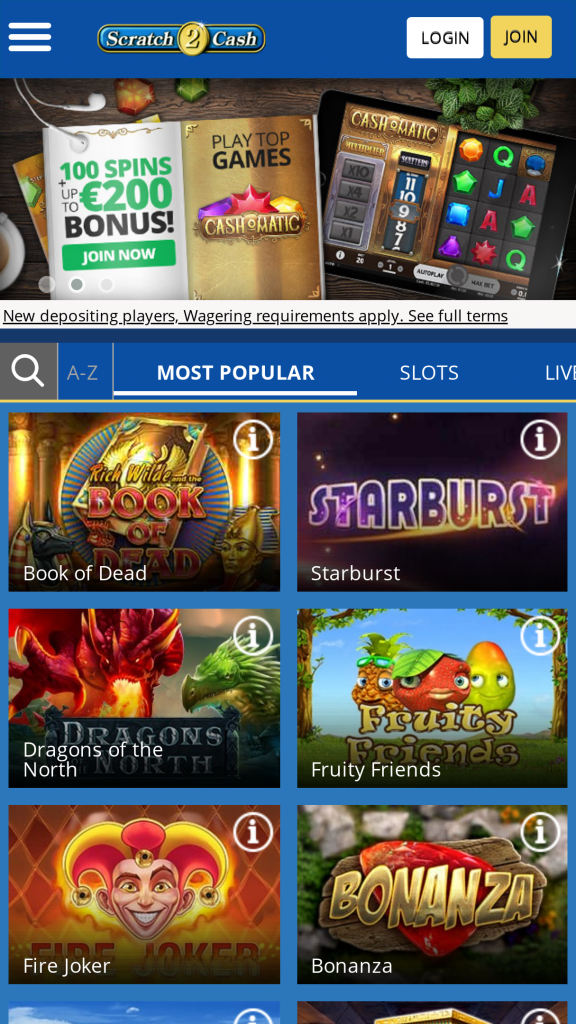Click the Login button
Viewport: 576px width, 1024px height.
(x=445, y=38)
